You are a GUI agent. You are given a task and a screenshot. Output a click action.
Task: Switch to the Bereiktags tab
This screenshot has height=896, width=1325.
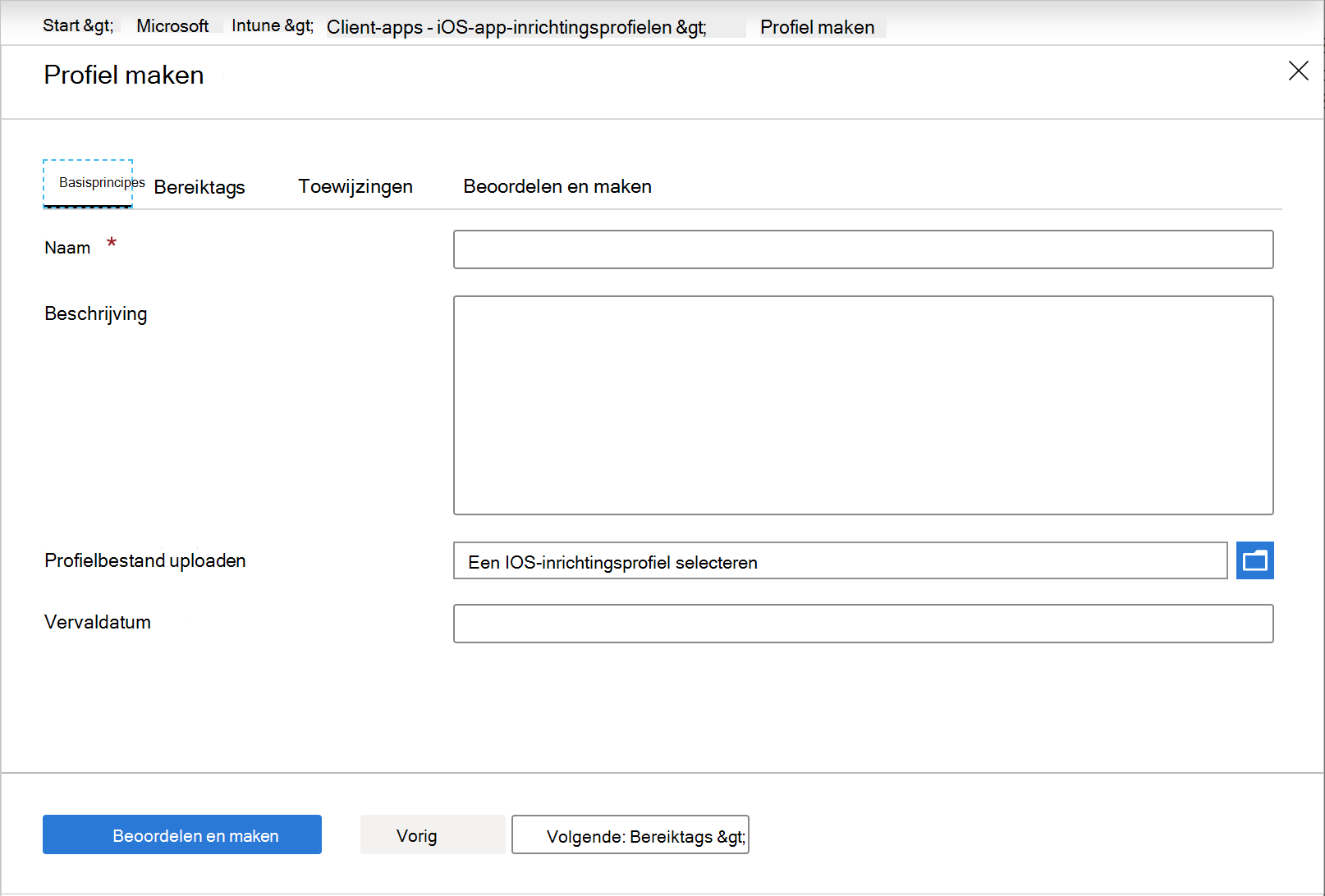pos(199,187)
